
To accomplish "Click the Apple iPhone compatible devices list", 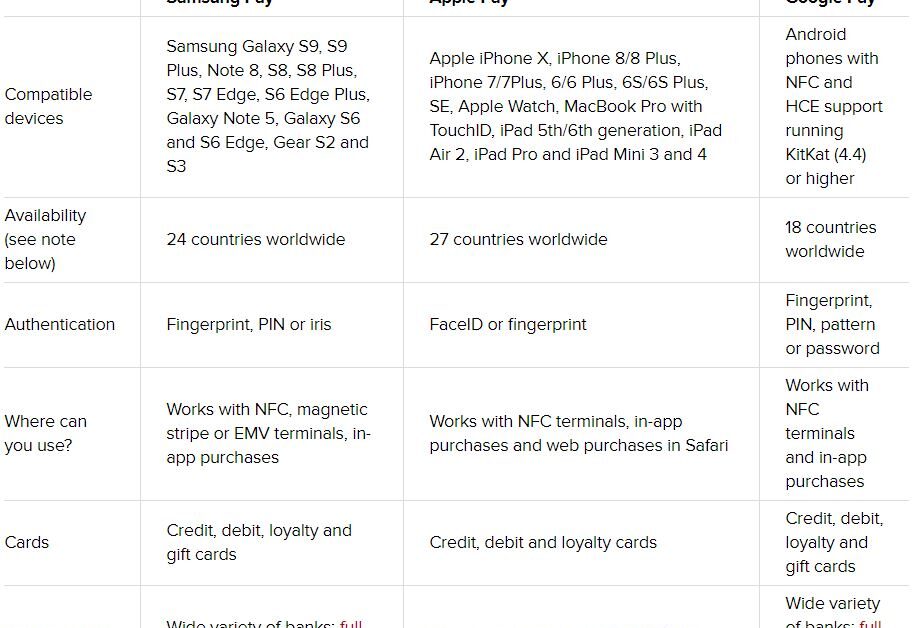I will [575, 106].
